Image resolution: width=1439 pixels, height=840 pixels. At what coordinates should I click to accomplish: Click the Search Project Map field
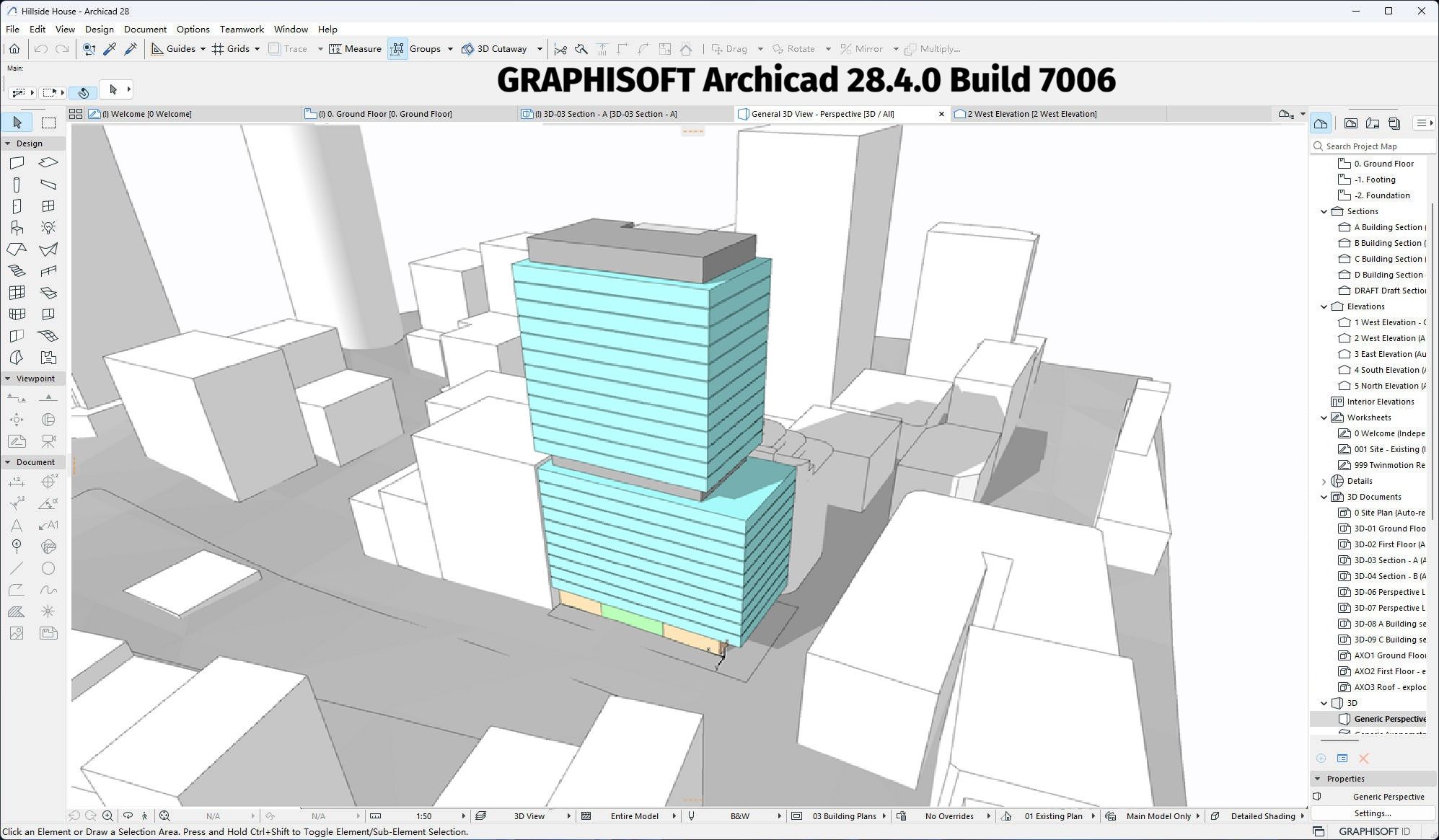1374,146
